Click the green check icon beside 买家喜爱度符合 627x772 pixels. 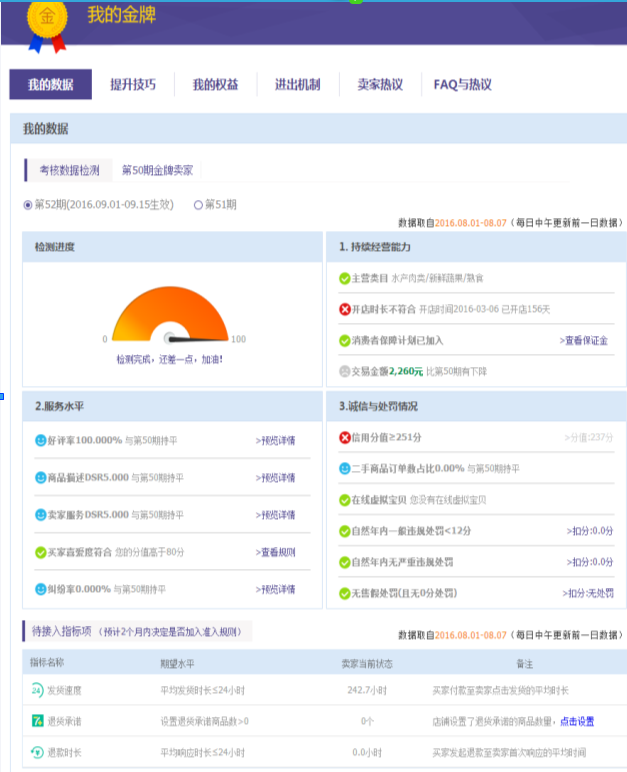[41, 552]
